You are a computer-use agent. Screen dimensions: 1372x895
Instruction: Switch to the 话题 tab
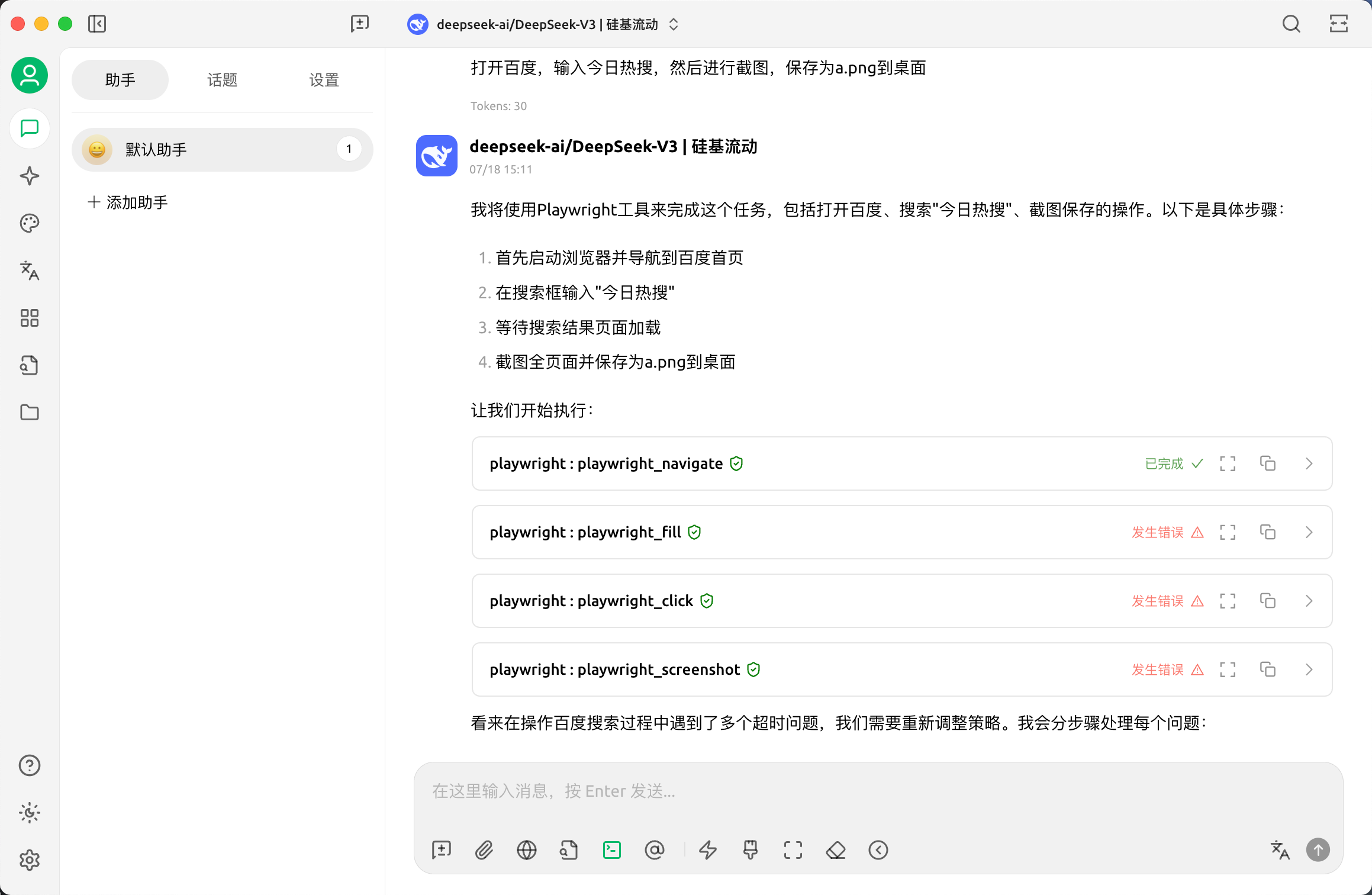coord(223,80)
